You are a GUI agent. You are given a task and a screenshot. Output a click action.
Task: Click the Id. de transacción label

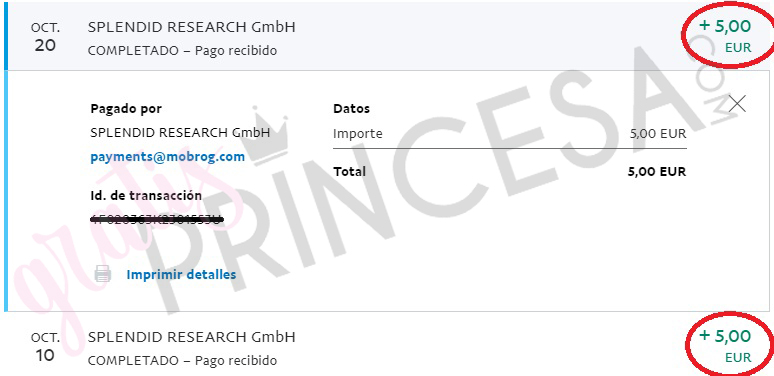[146, 195]
